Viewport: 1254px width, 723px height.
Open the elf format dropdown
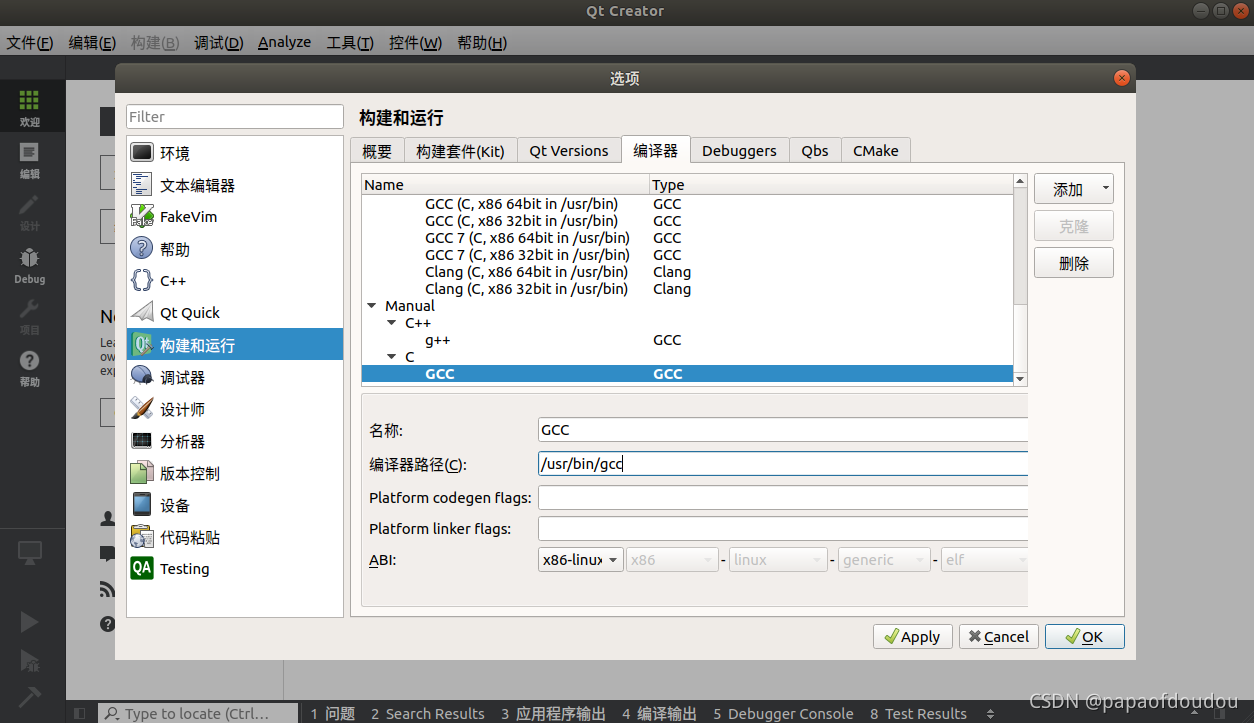coord(984,560)
